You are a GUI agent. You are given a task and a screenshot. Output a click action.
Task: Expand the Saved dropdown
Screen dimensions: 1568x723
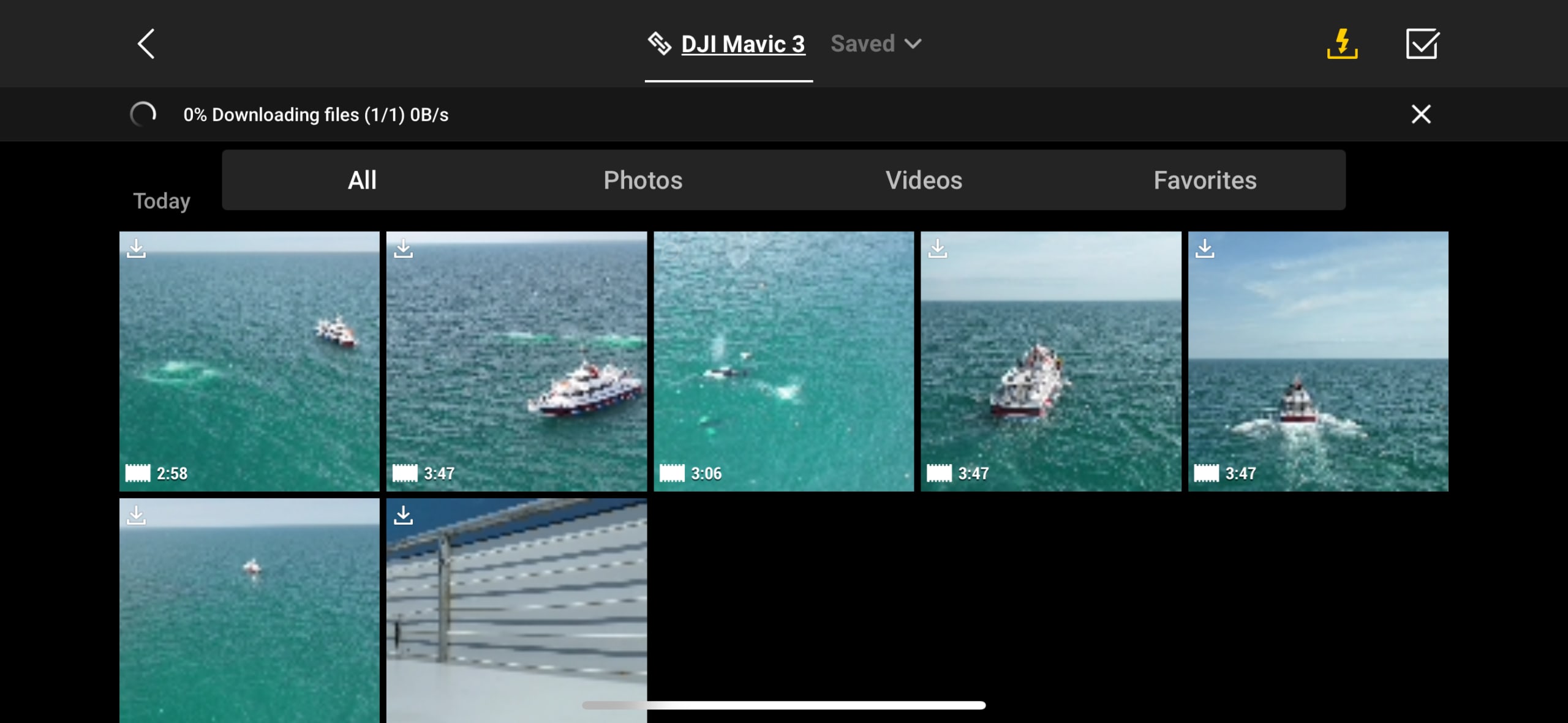[x=863, y=44]
